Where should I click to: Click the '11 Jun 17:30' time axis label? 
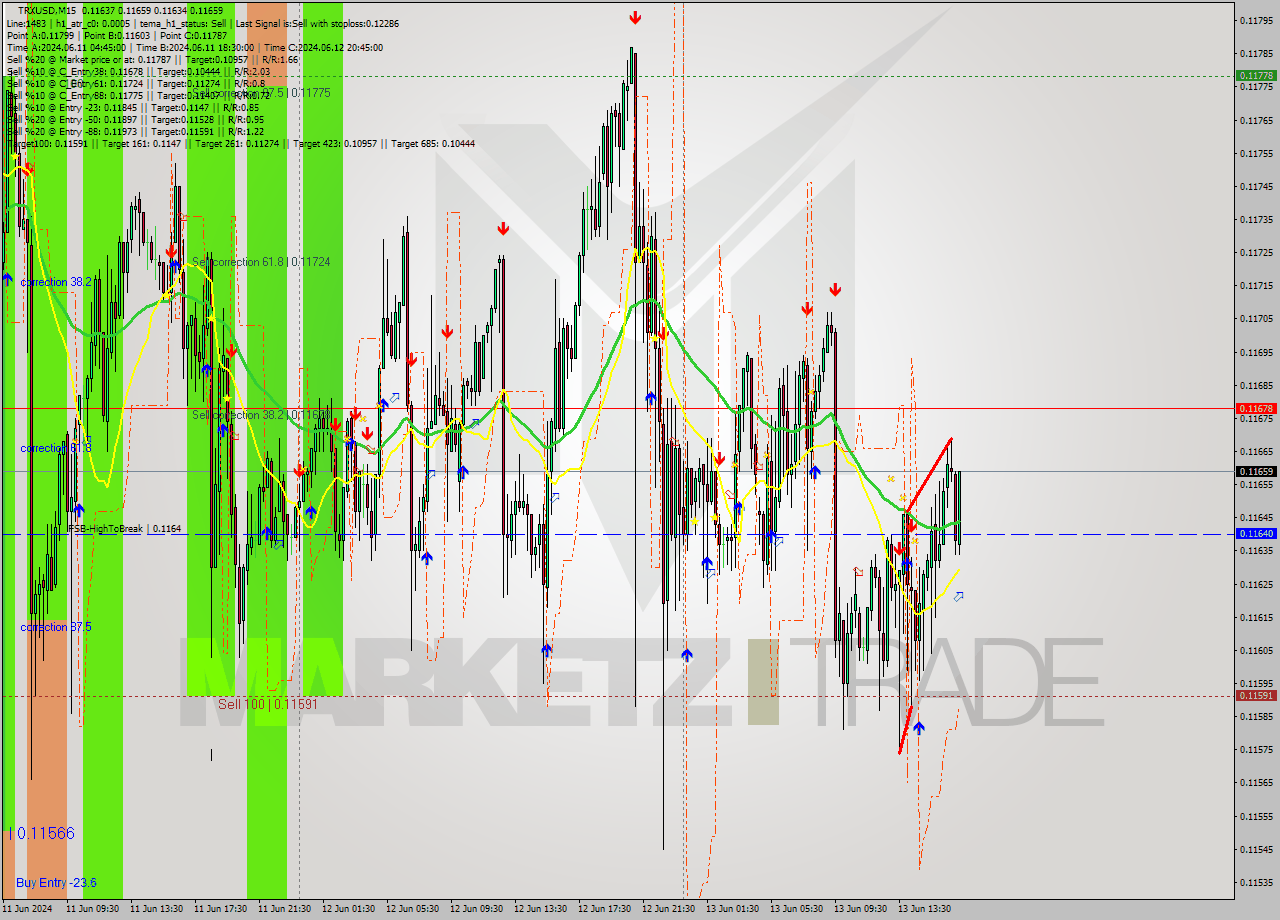[x=220, y=909]
